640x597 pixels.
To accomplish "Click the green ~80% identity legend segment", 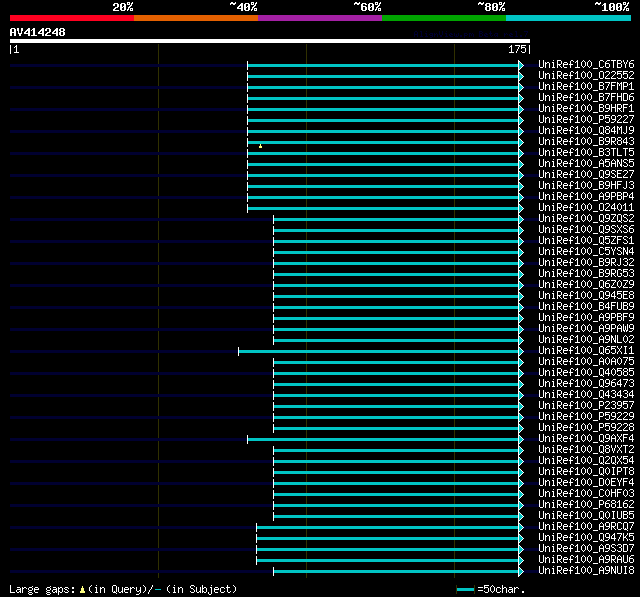I will pos(444,18).
